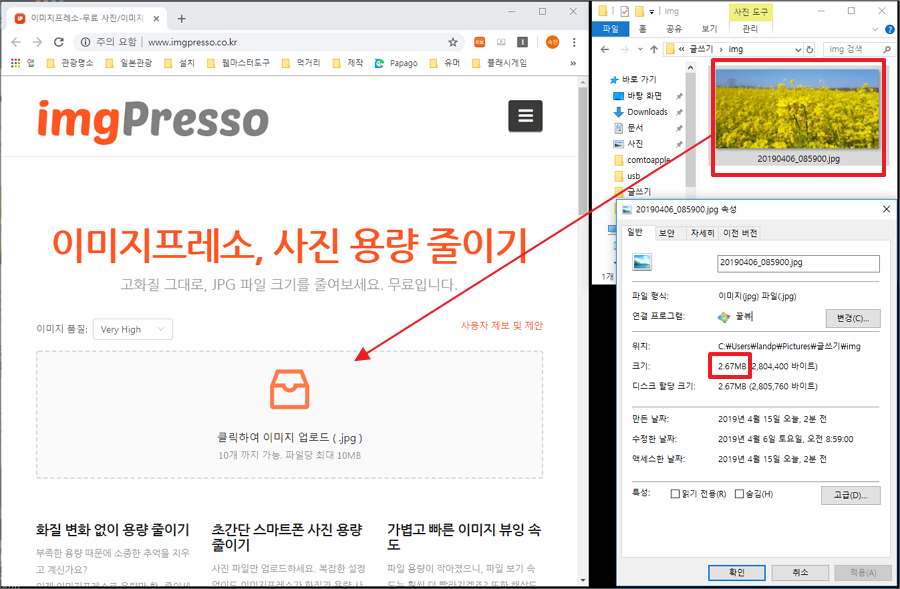Open the Papago bookmark
Image resolution: width=900 pixels, height=589 pixels.
click(x=396, y=63)
